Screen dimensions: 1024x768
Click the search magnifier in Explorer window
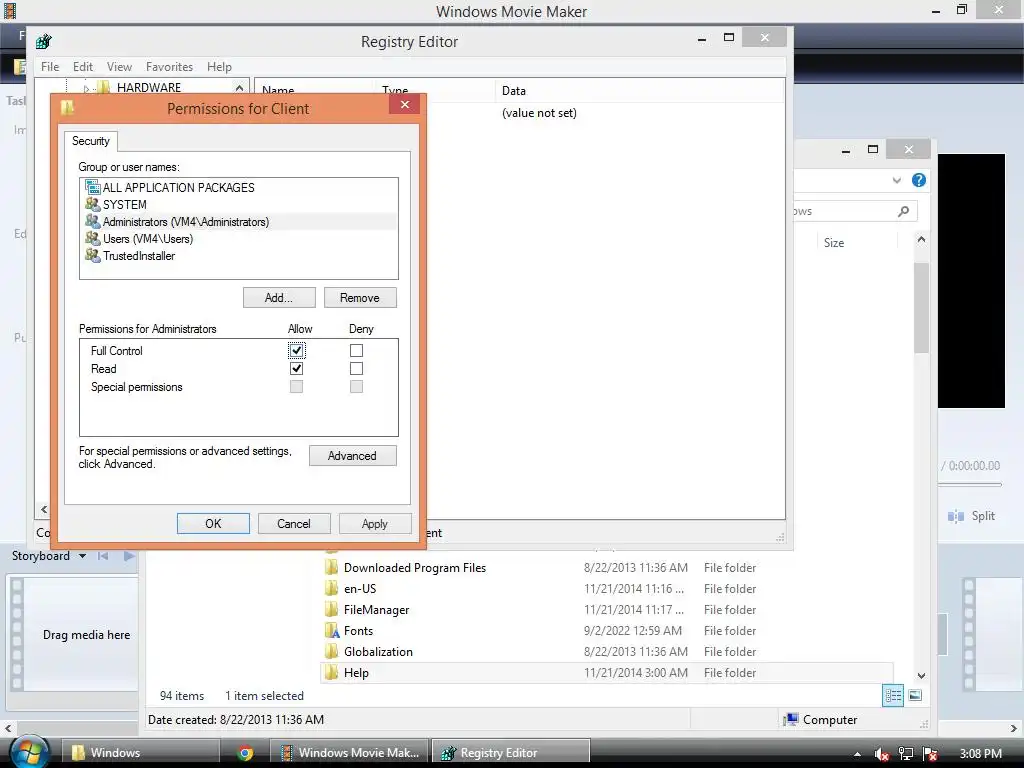point(903,211)
